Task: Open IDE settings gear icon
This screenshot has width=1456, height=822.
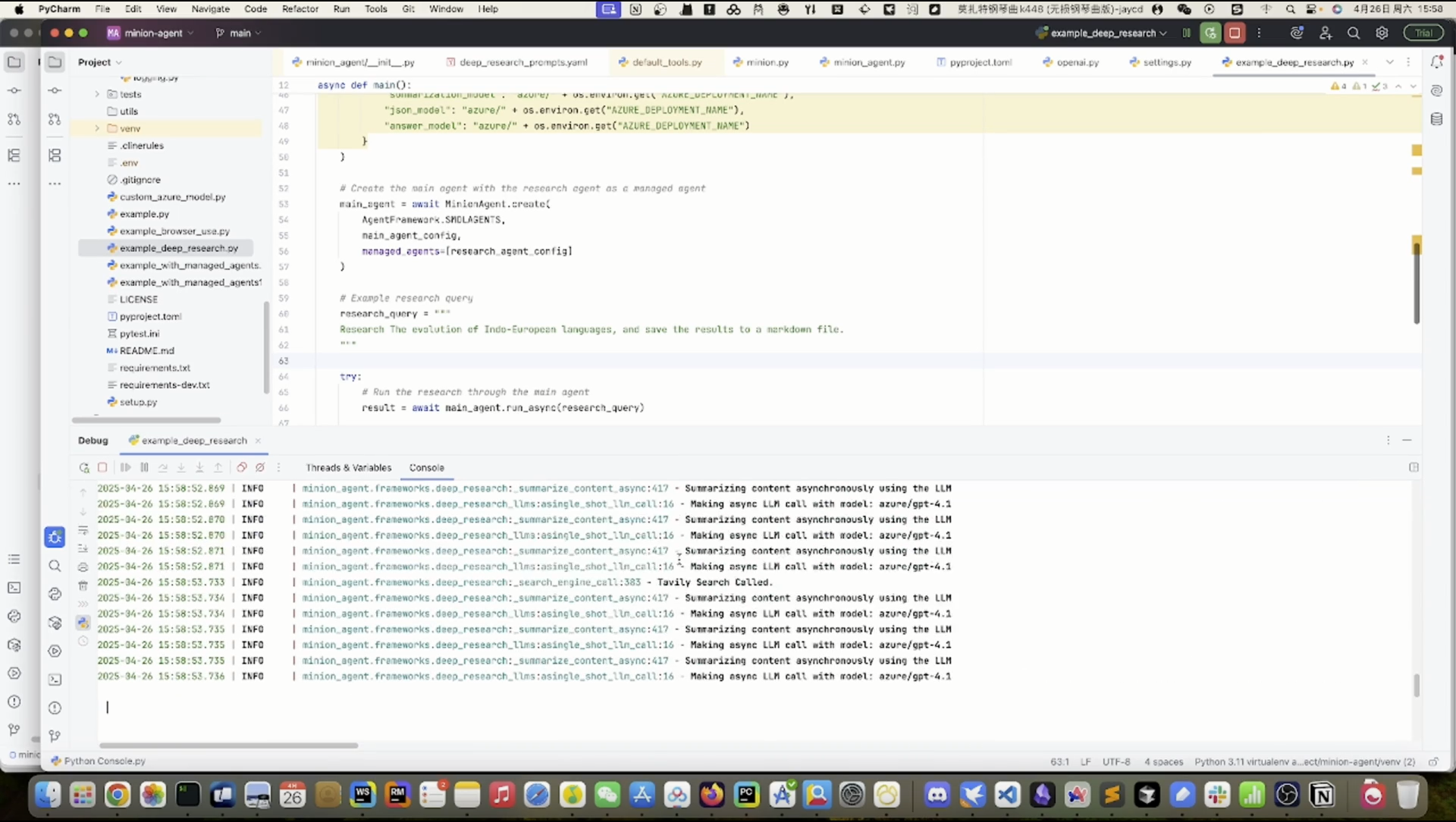Action: [1382, 33]
